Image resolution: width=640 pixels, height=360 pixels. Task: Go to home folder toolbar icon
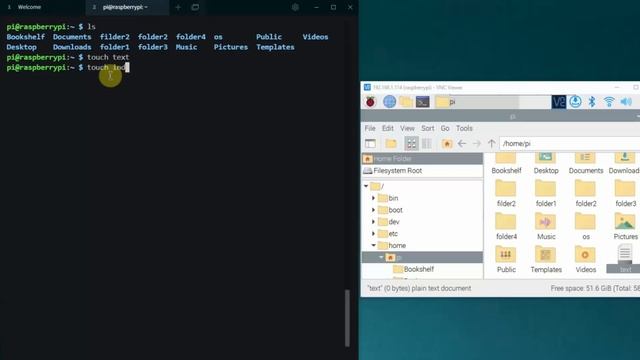point(447,143)
